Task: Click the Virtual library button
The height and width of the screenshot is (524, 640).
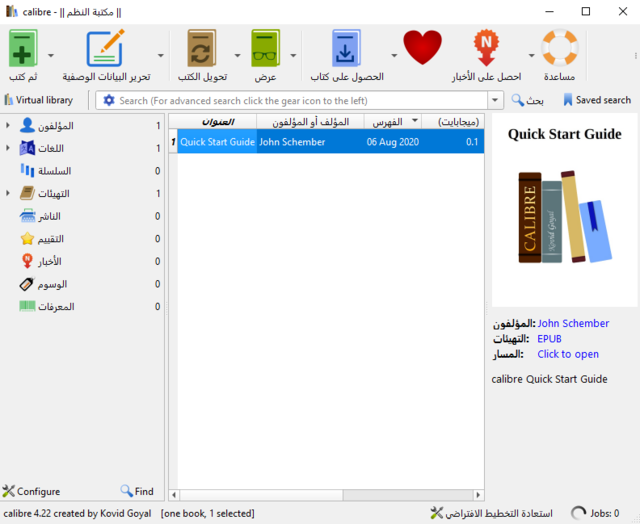Action: (x=38, y=100)
